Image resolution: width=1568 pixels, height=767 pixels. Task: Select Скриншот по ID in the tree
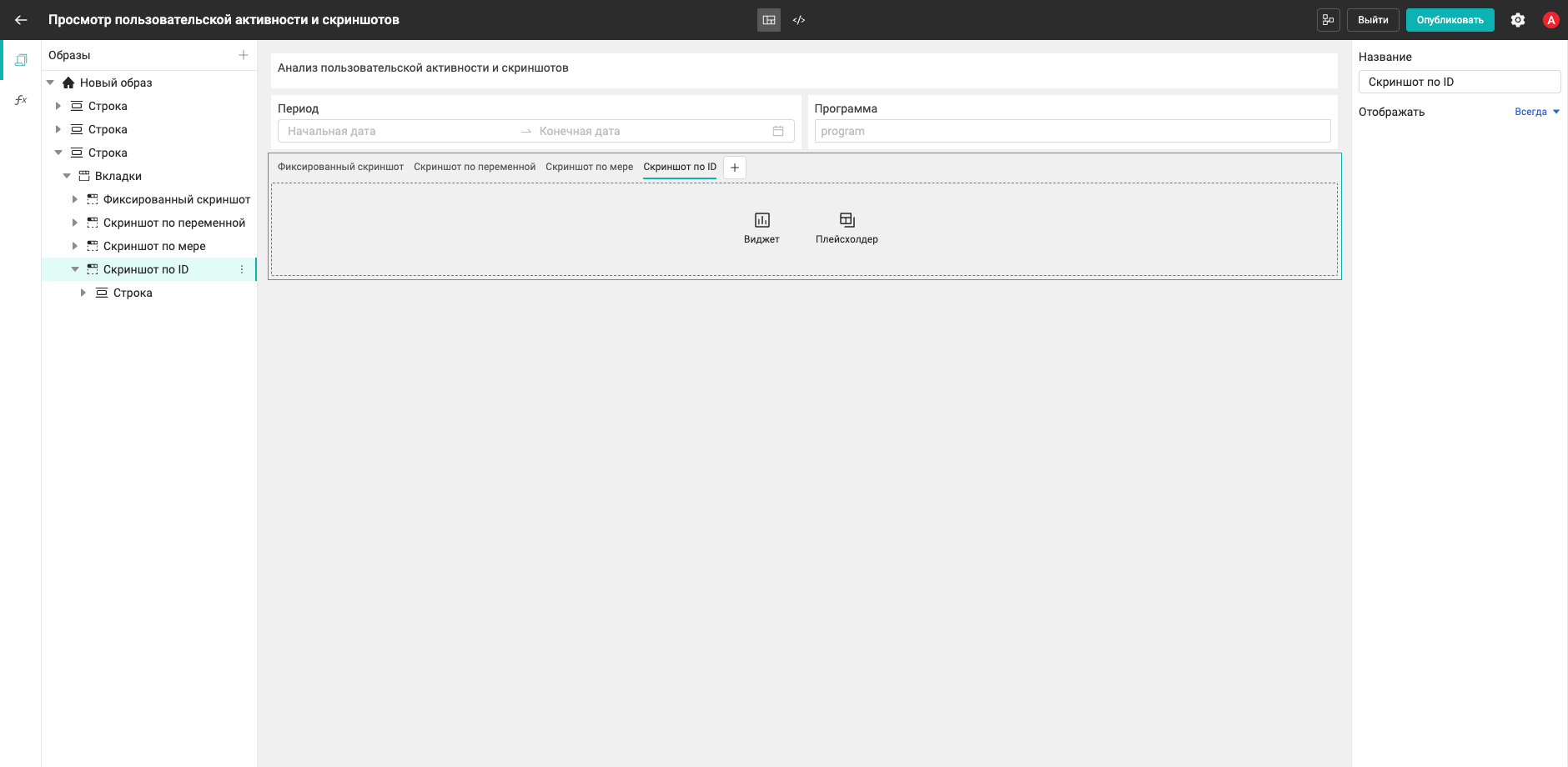coord(146,269)
